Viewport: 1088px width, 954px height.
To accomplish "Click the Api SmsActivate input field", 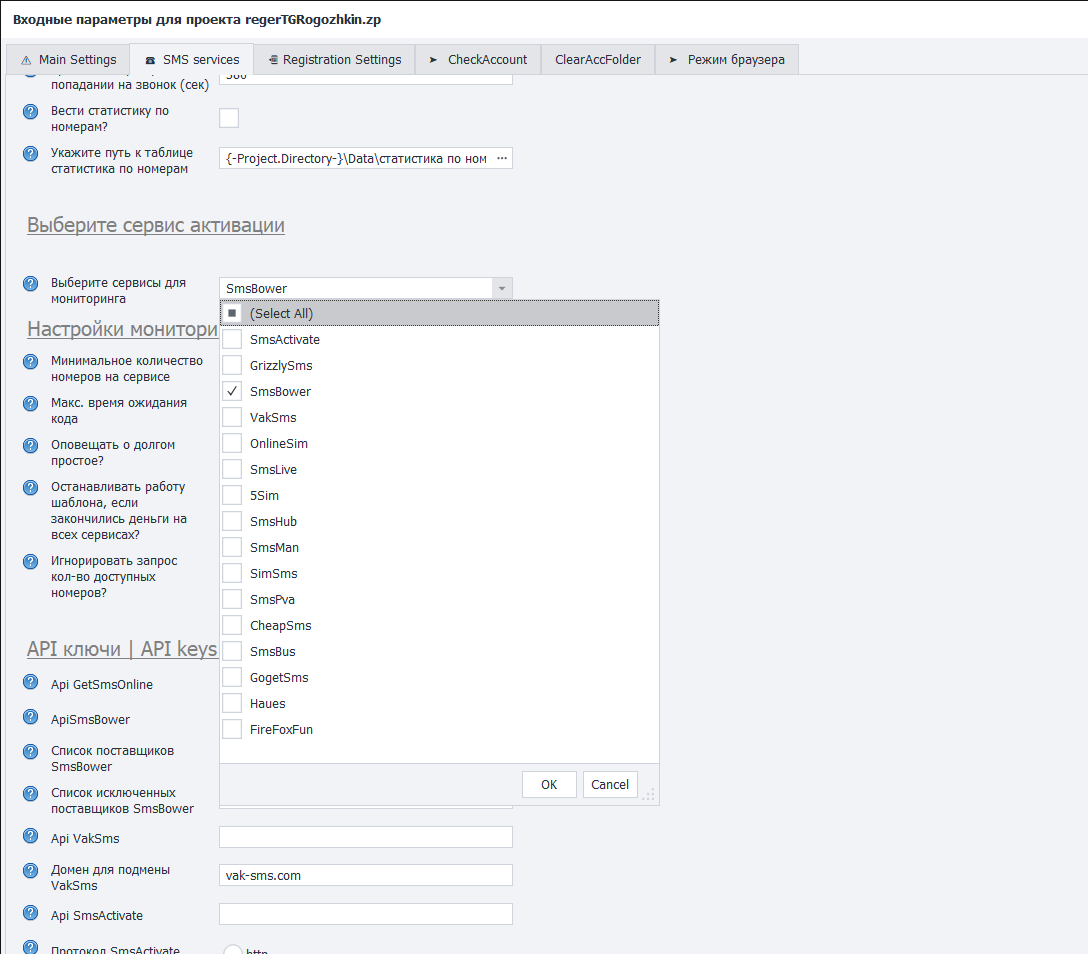I will tap(366, 914).
